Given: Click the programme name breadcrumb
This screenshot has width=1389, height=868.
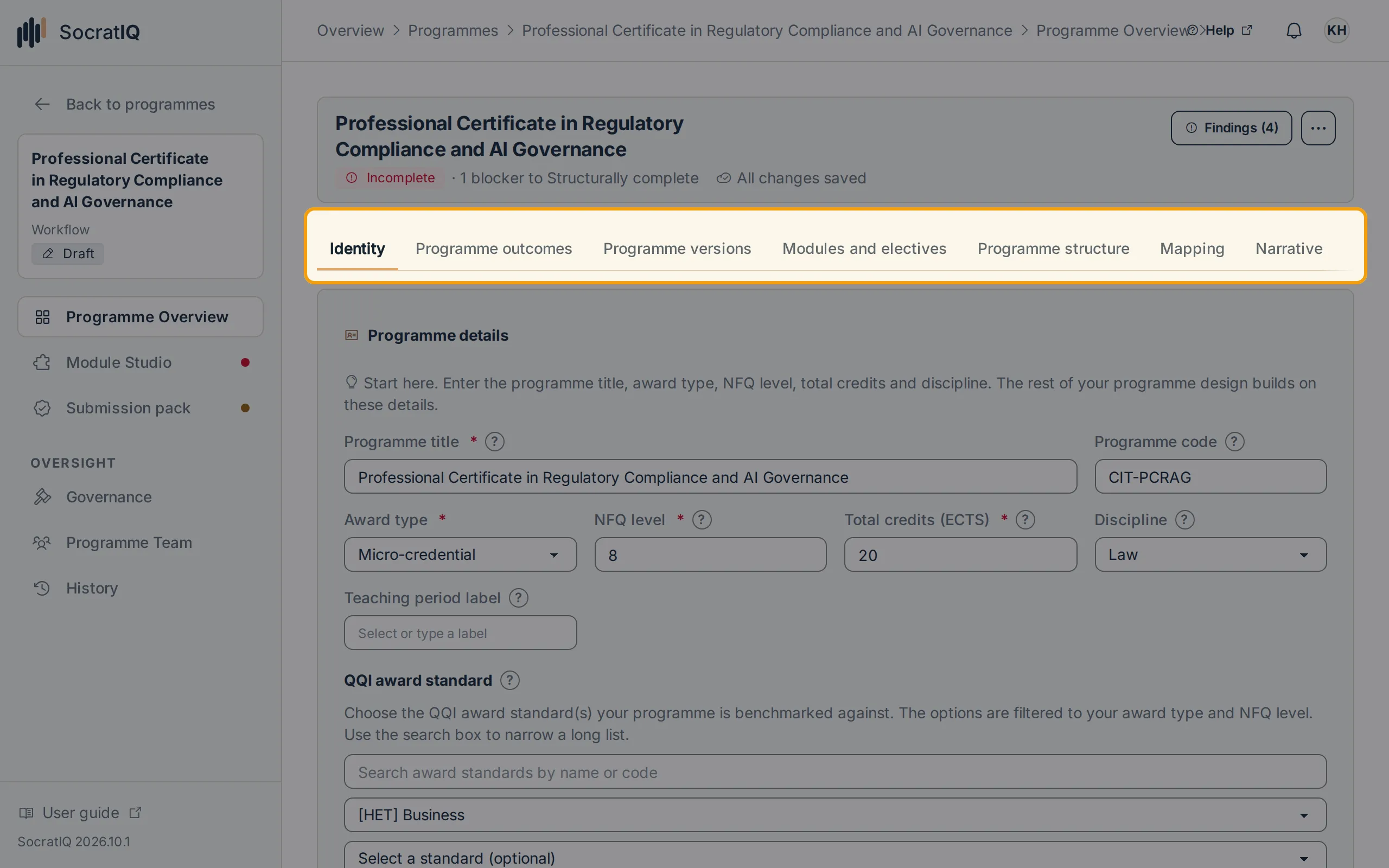Looking at the screenshot, I should tap(767, 30).
